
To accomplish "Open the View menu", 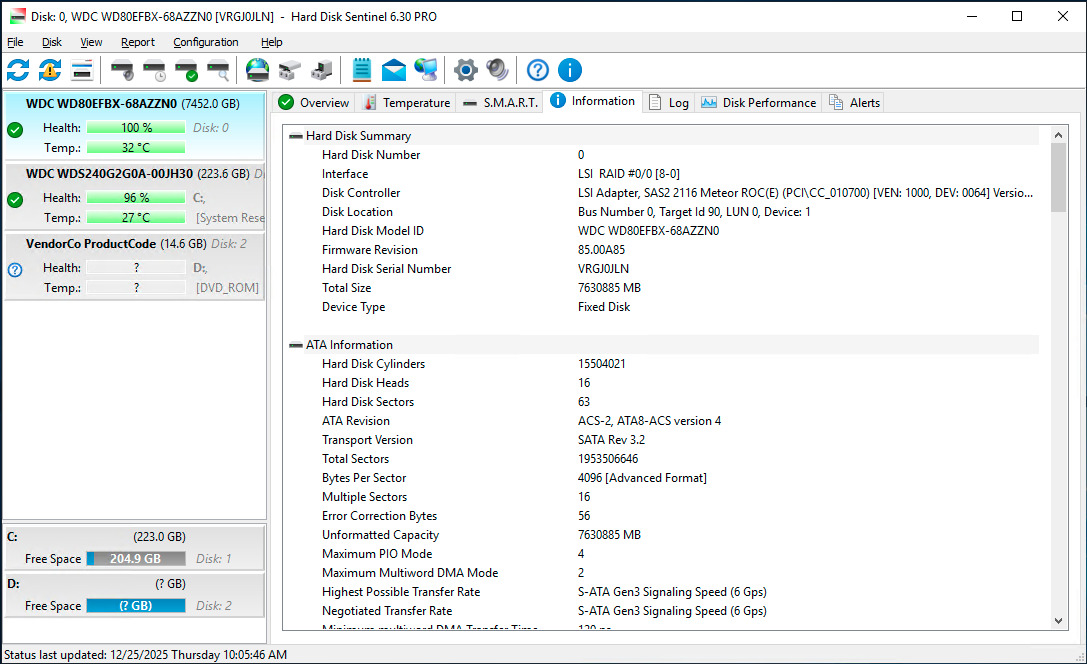I will click(91, 42).
